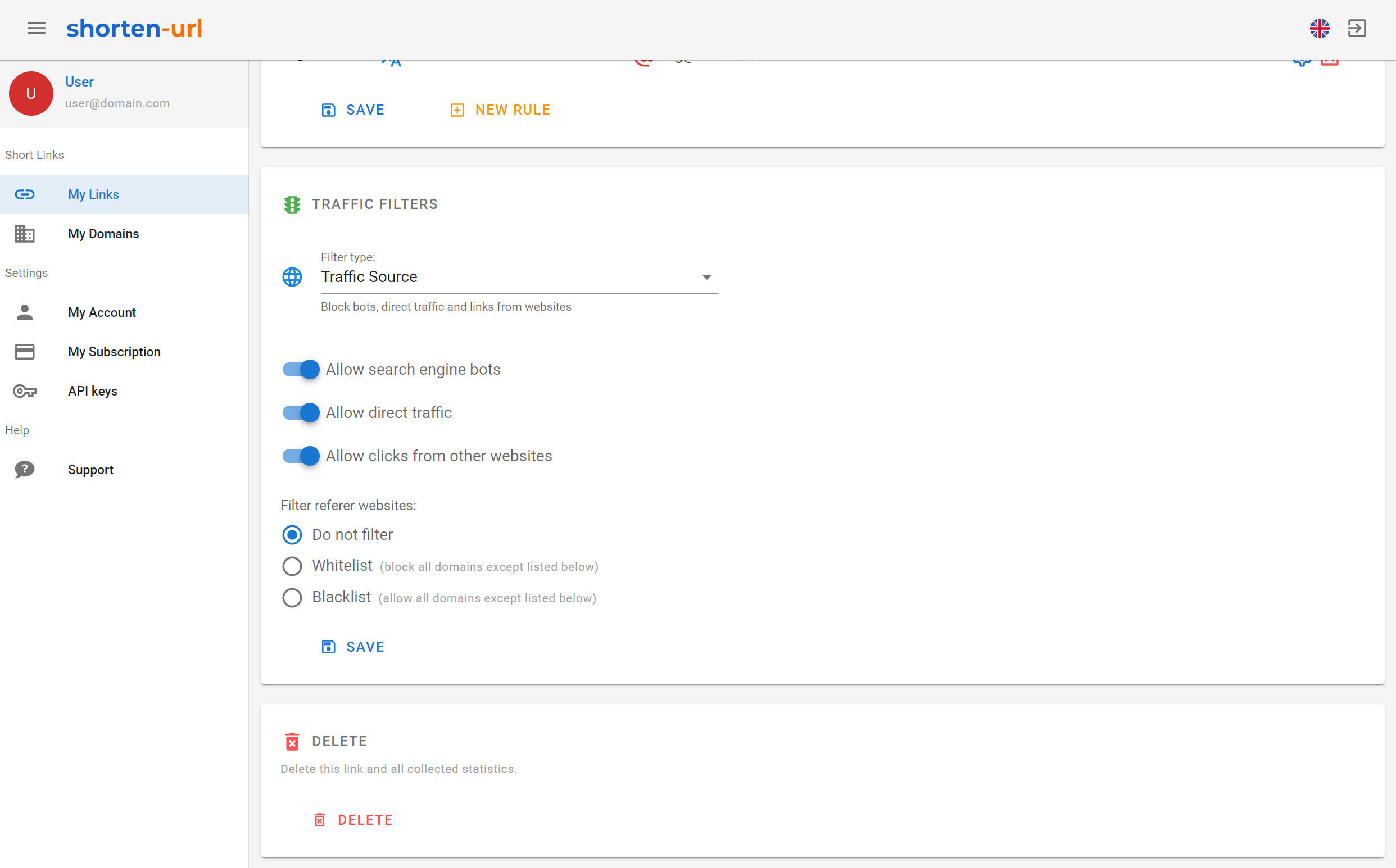
Task: Select the key icon for API keys
Action: [25, 391]
